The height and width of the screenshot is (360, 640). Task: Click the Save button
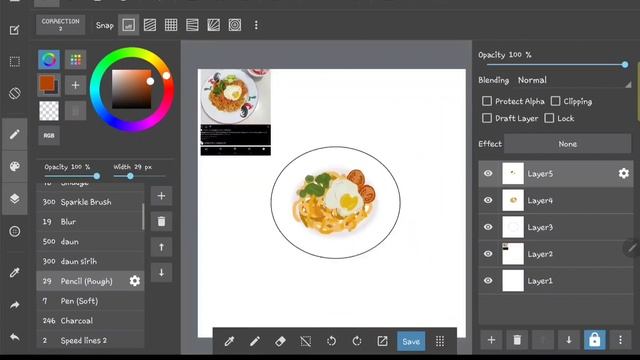coord(411,341)
